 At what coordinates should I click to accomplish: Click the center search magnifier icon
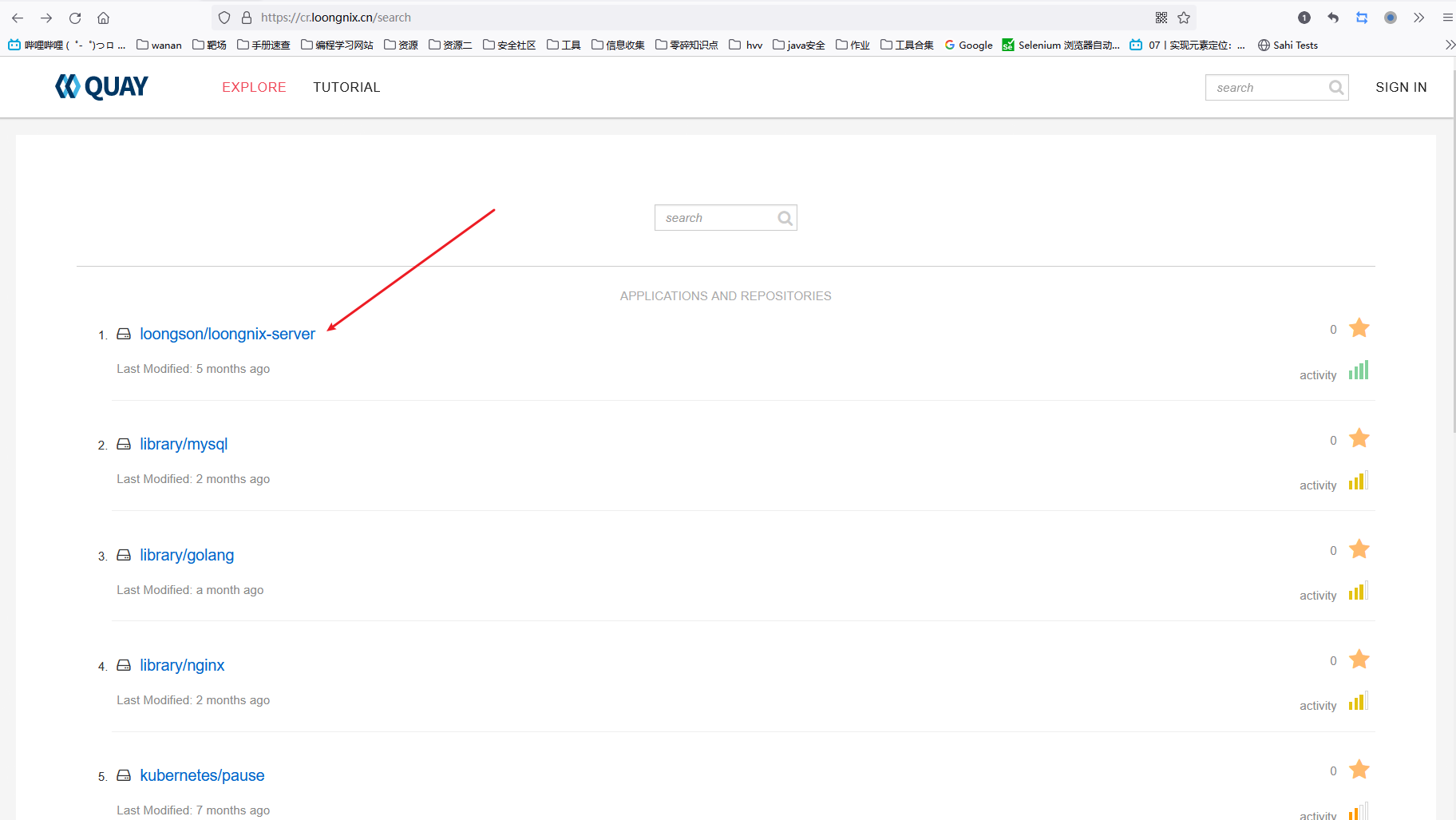(x=785, y=218)
